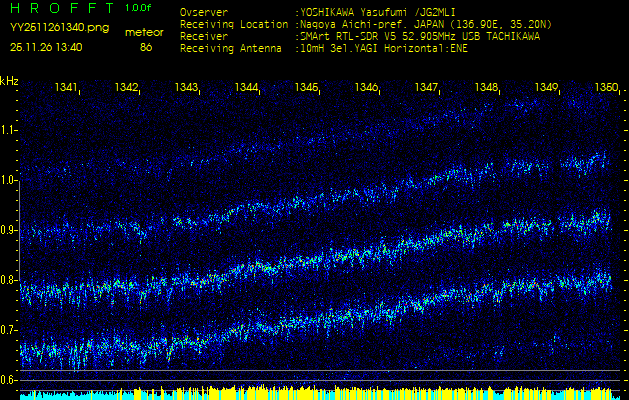Select the 0.8 frequency axis label
The height and width of the screenshot is (400, 629).
(x=9, y=280)
